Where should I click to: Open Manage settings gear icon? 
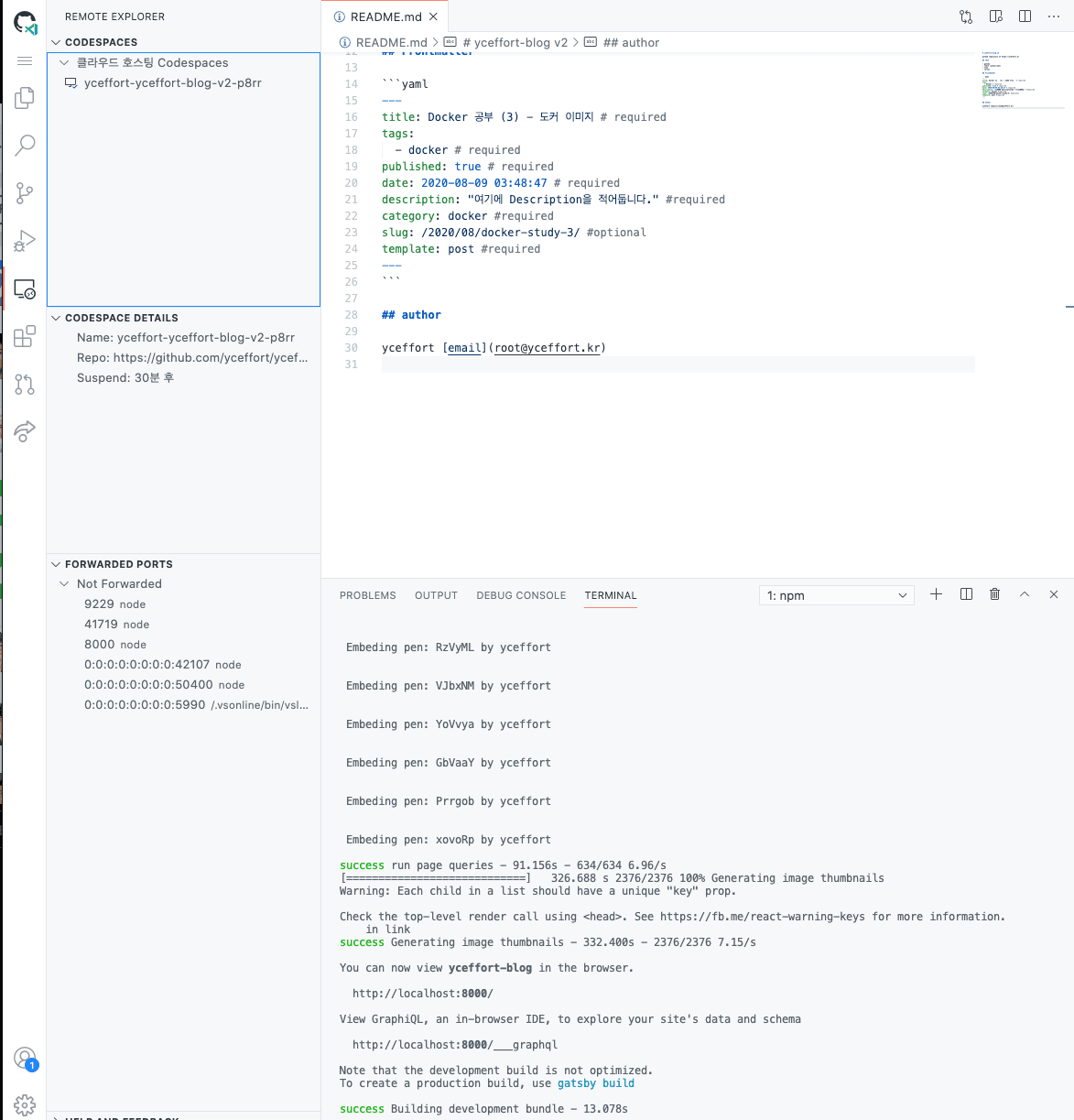click(x=25, y=1104)
